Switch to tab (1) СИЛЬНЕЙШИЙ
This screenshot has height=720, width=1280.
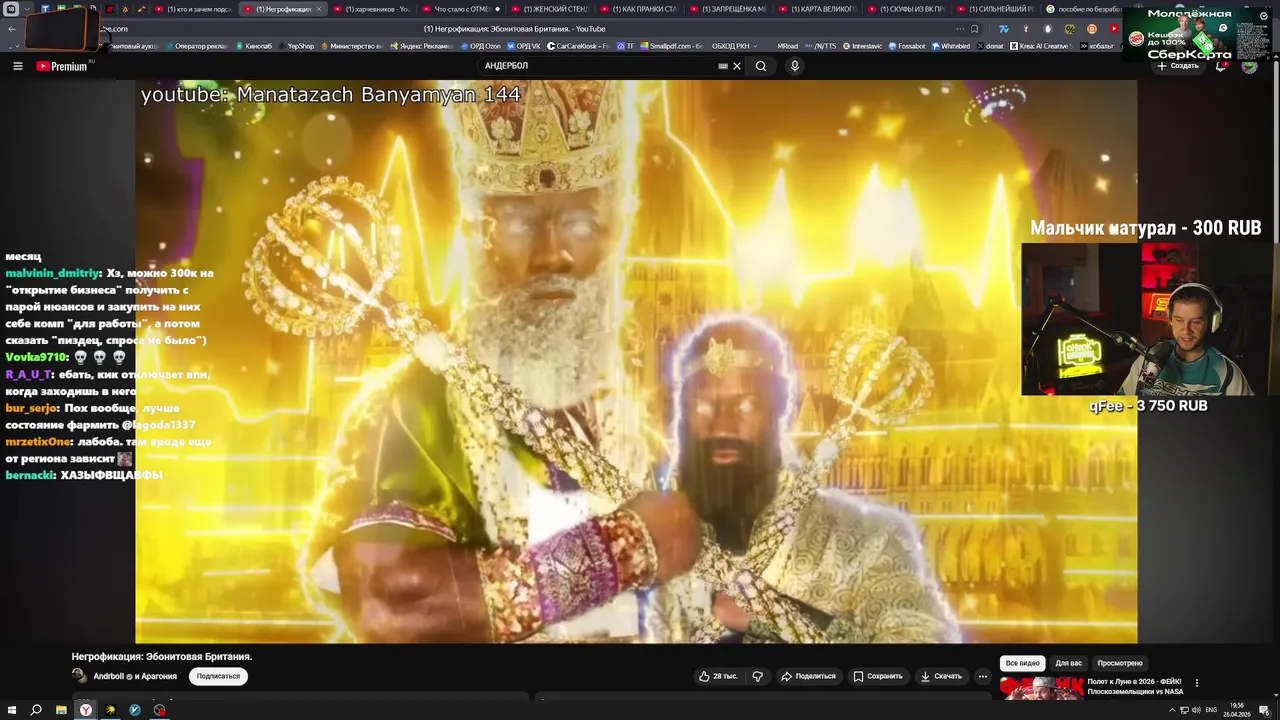click(997, 9)
